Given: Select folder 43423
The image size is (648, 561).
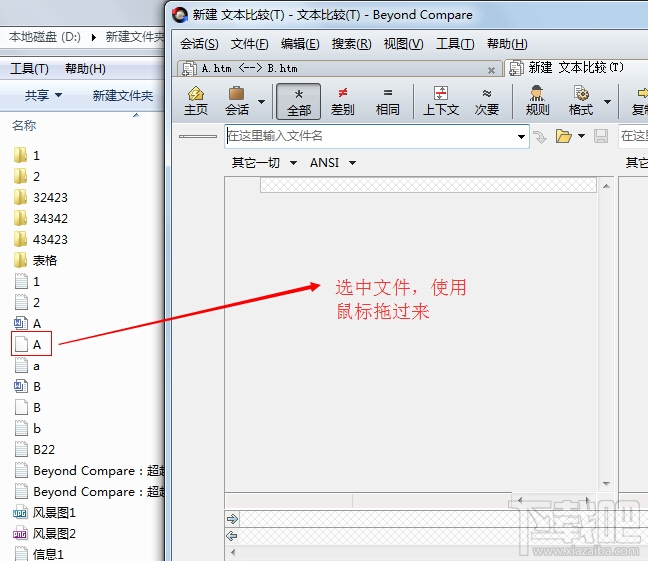Looking at the screenshot, I should click(x=40, y=239).
